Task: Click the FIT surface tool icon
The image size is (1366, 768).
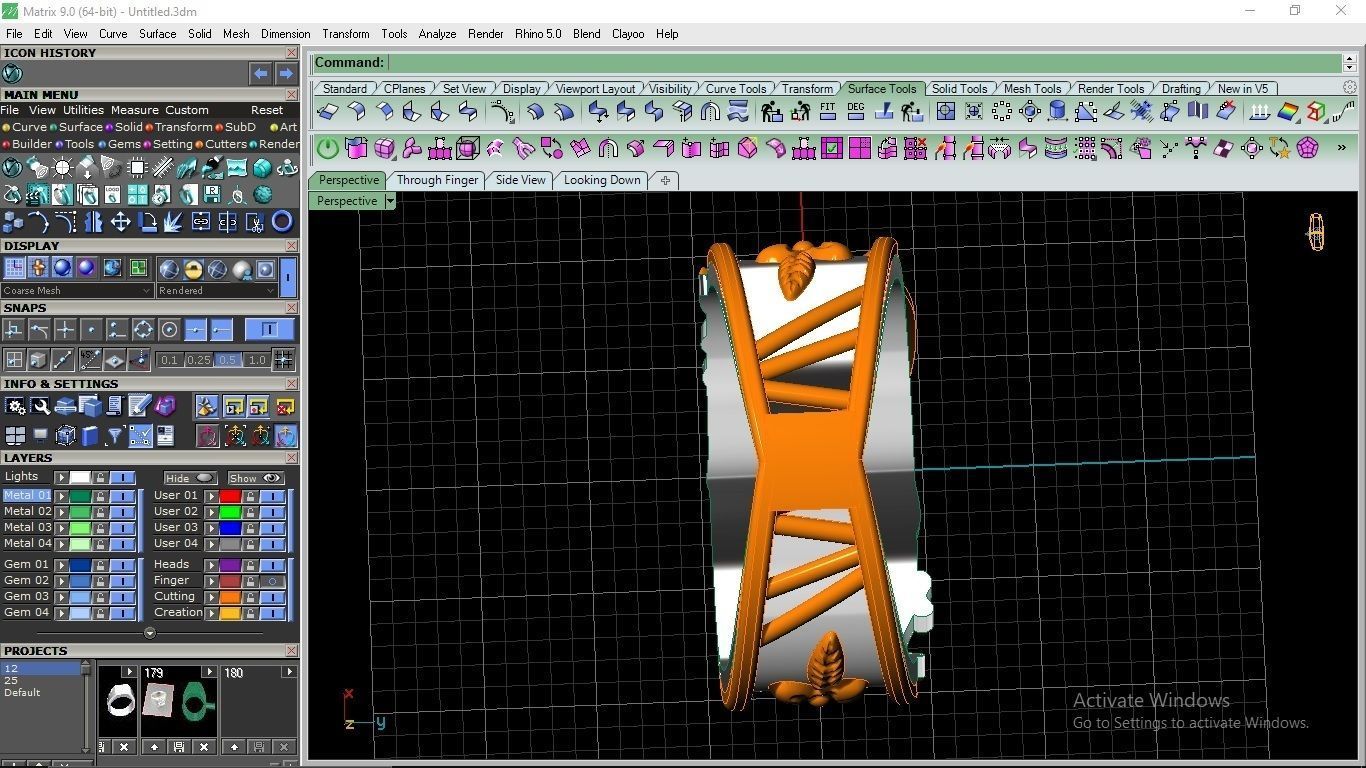Action: click(x=827, y=111)
